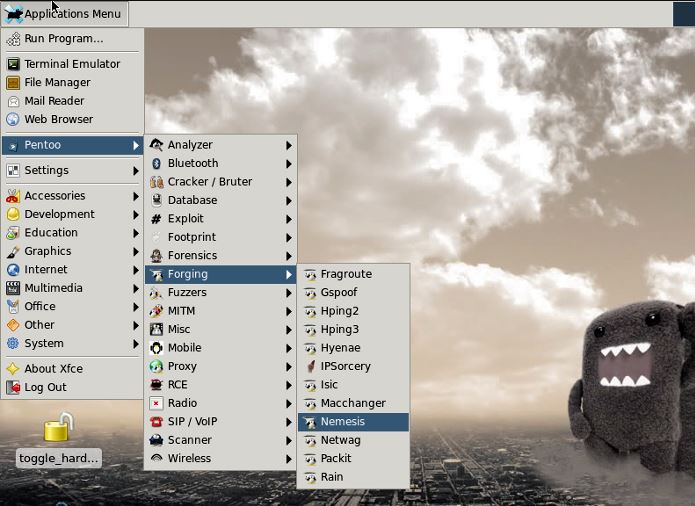The width and height of the screenshot is (695, 506).
Task: Click the RCE category icon
Action: (156, 385)
